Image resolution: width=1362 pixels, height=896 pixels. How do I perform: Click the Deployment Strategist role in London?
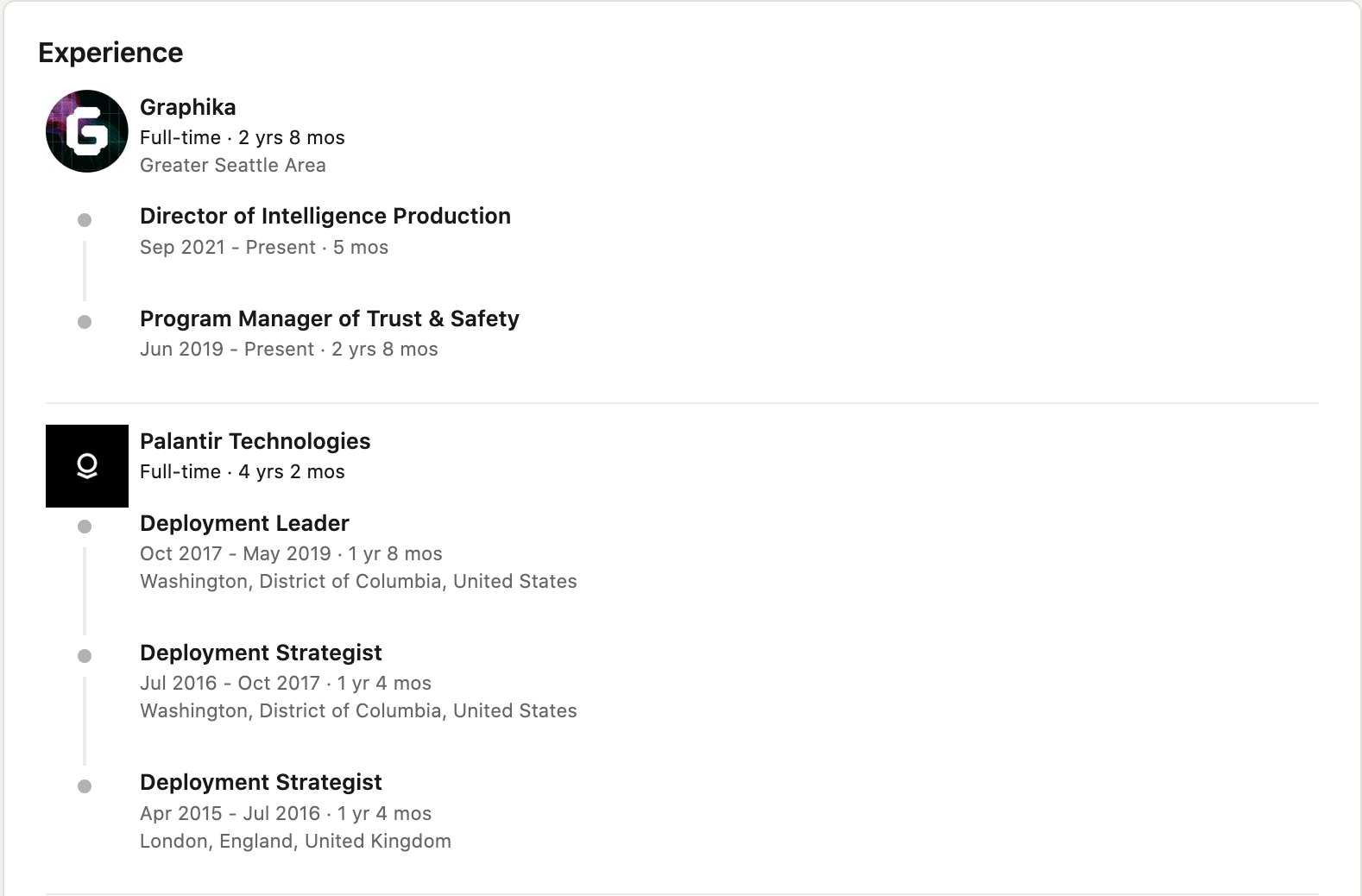click(261, 782)
